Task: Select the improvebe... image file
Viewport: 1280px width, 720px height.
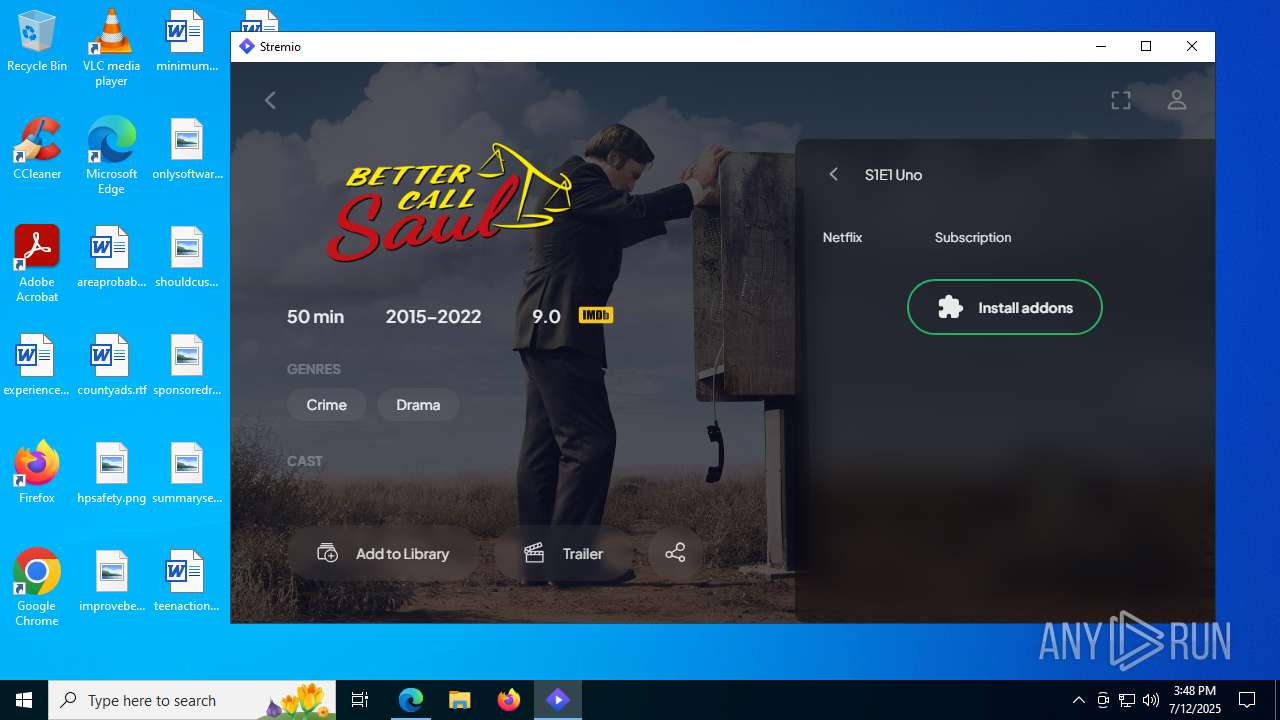Action: point(111,581)
